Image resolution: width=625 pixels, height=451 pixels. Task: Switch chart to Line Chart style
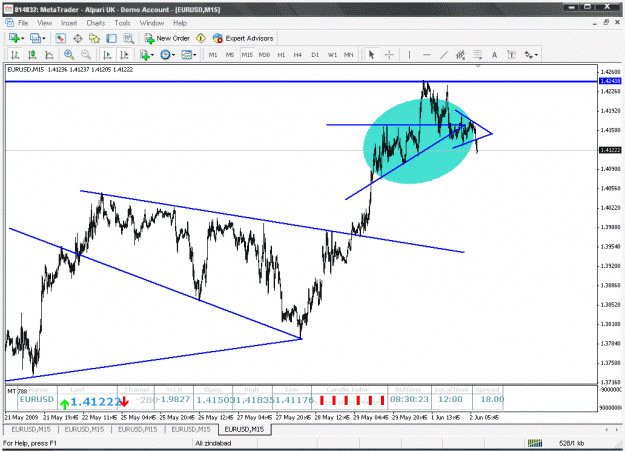pos(49,55)
